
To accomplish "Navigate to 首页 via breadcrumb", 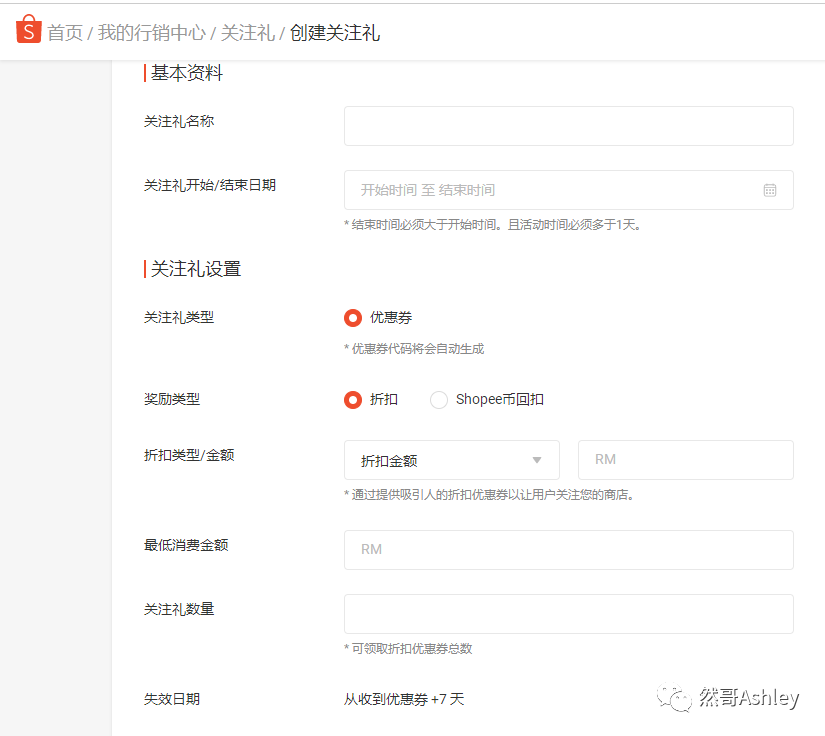I will point(66,31).
